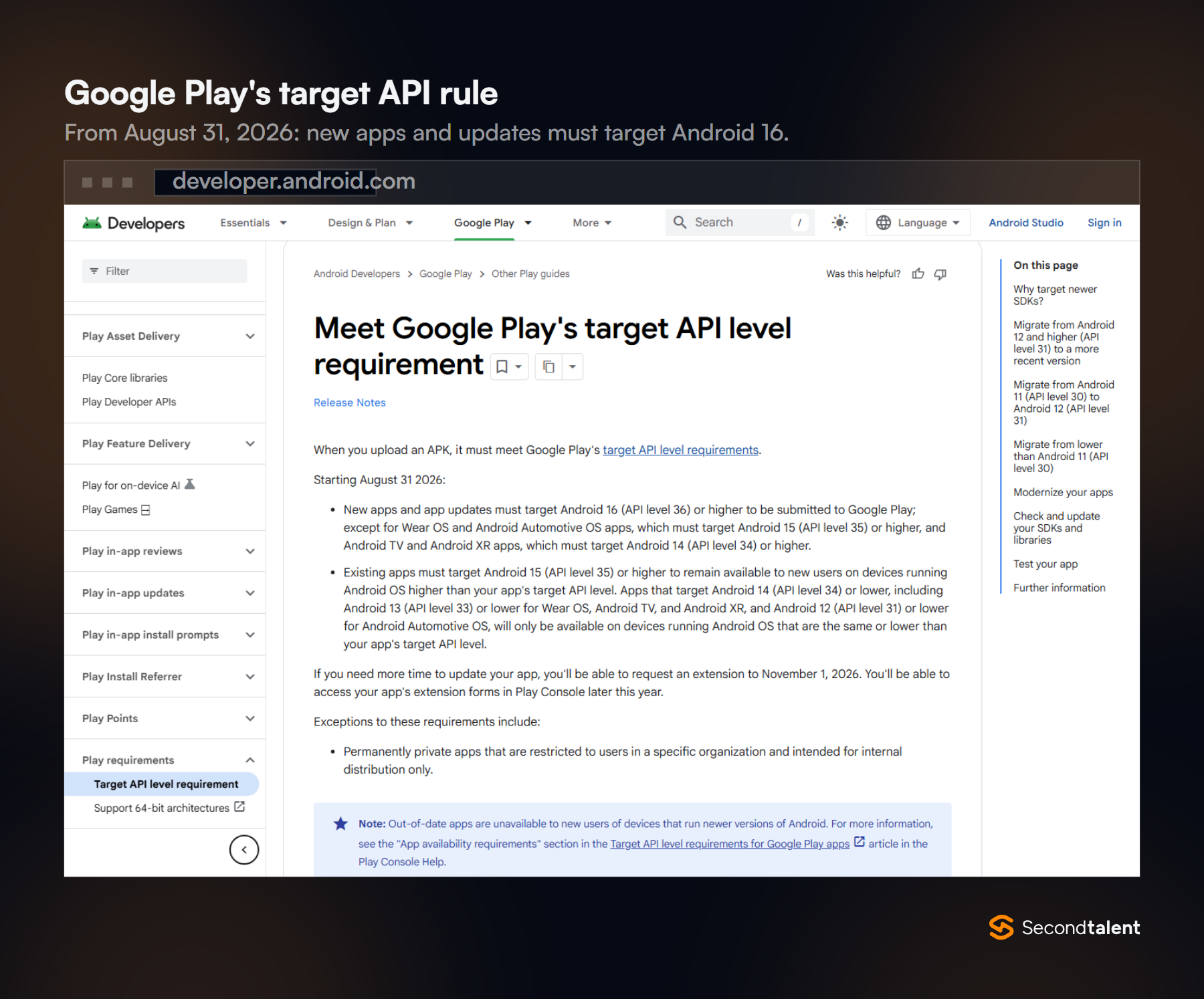Click the Secondtalent logo
The height and width of the screenshot is (999, 1204).
pyautogui.click(x=1064, y=927)
